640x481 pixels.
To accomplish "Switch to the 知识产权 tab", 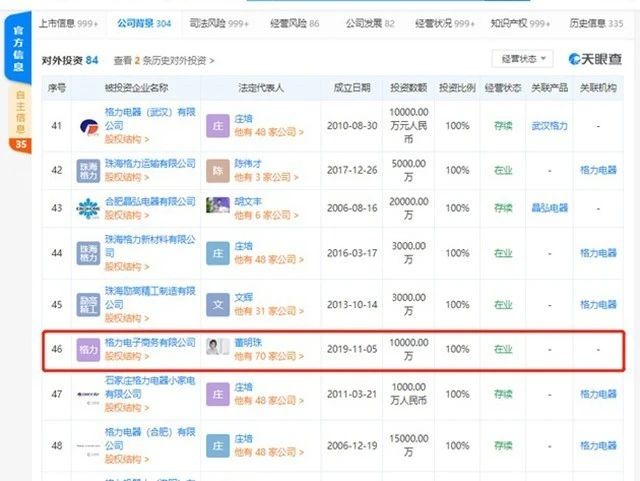I will (x=520, y=23).
